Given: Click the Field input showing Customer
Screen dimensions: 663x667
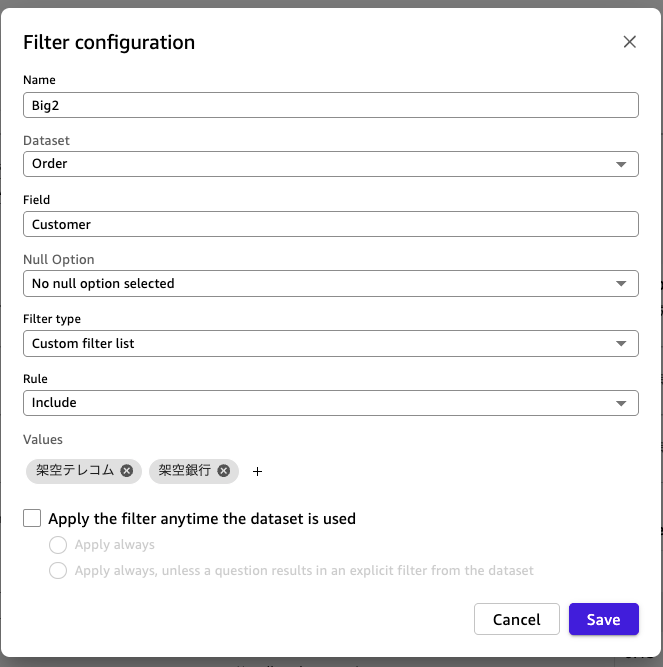Looking at the screenshot, I should (x=330, y=225).
